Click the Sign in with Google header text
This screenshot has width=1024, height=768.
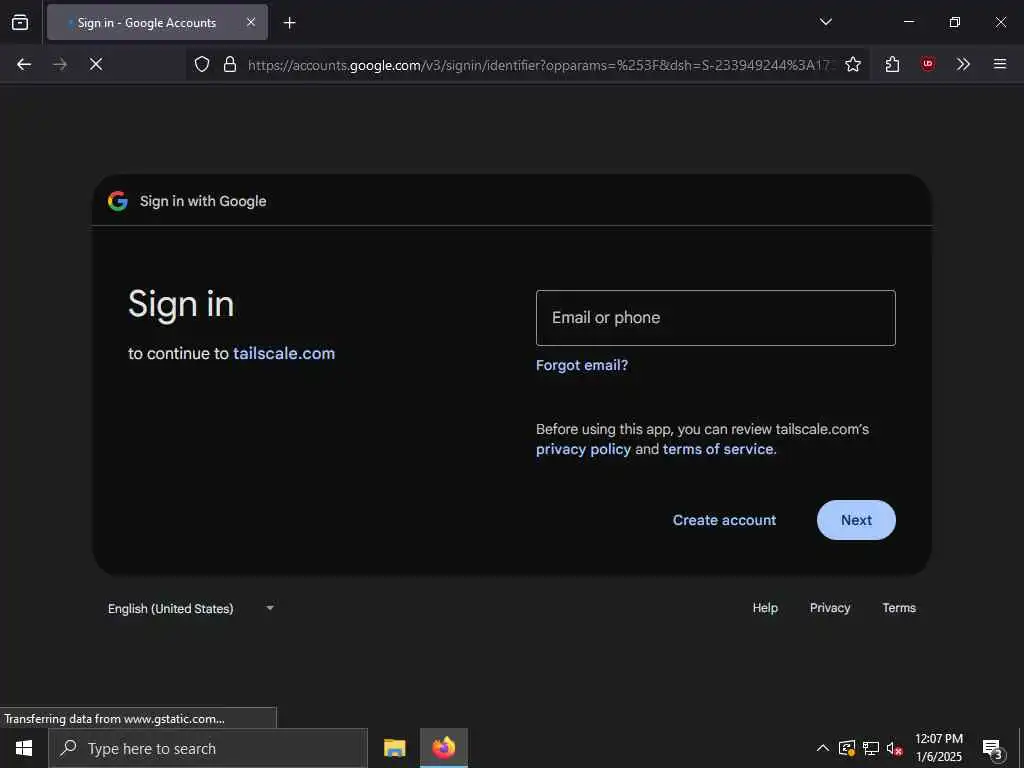pos(203,201)
